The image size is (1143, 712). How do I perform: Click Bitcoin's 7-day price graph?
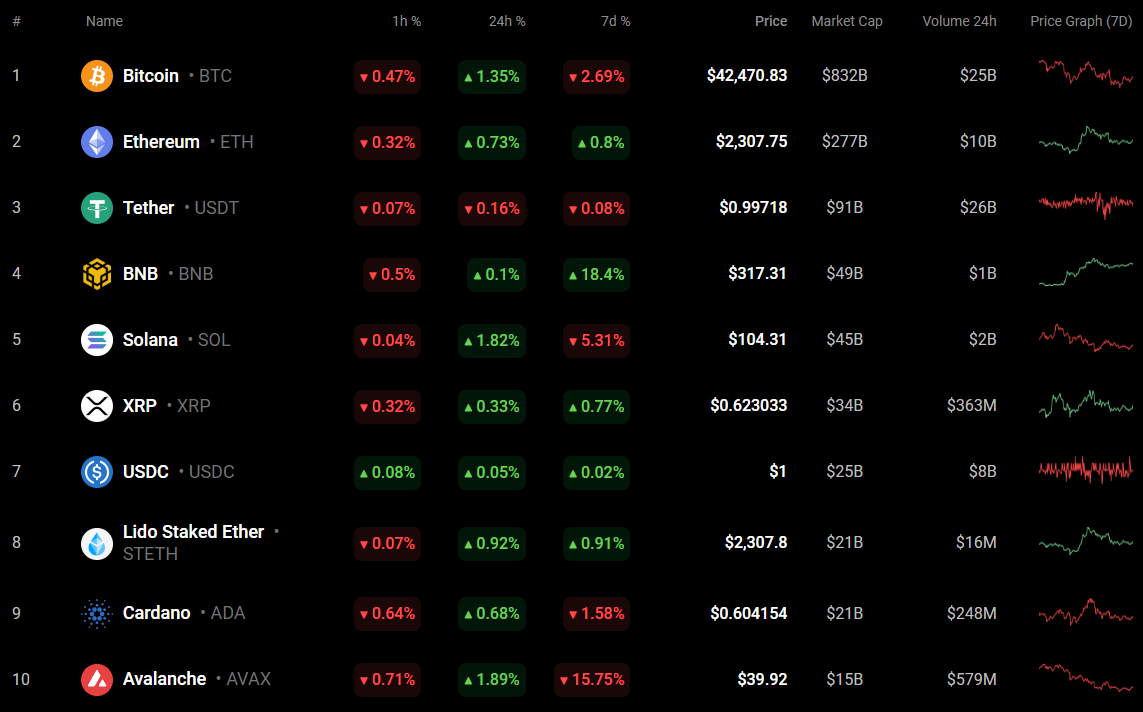pos(1086,74)
